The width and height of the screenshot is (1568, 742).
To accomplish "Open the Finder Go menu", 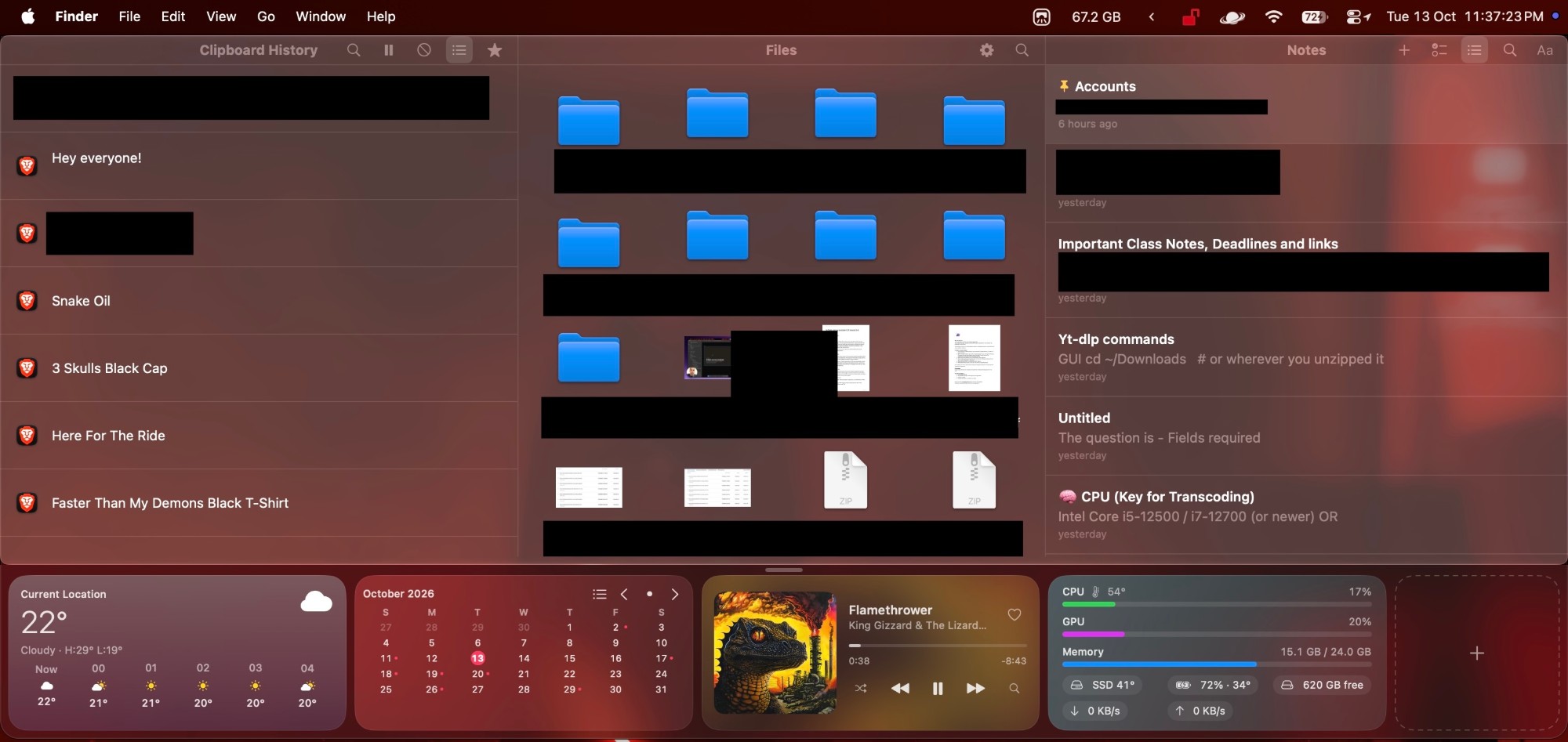I will pyautogui.click(x=266, y=16).
